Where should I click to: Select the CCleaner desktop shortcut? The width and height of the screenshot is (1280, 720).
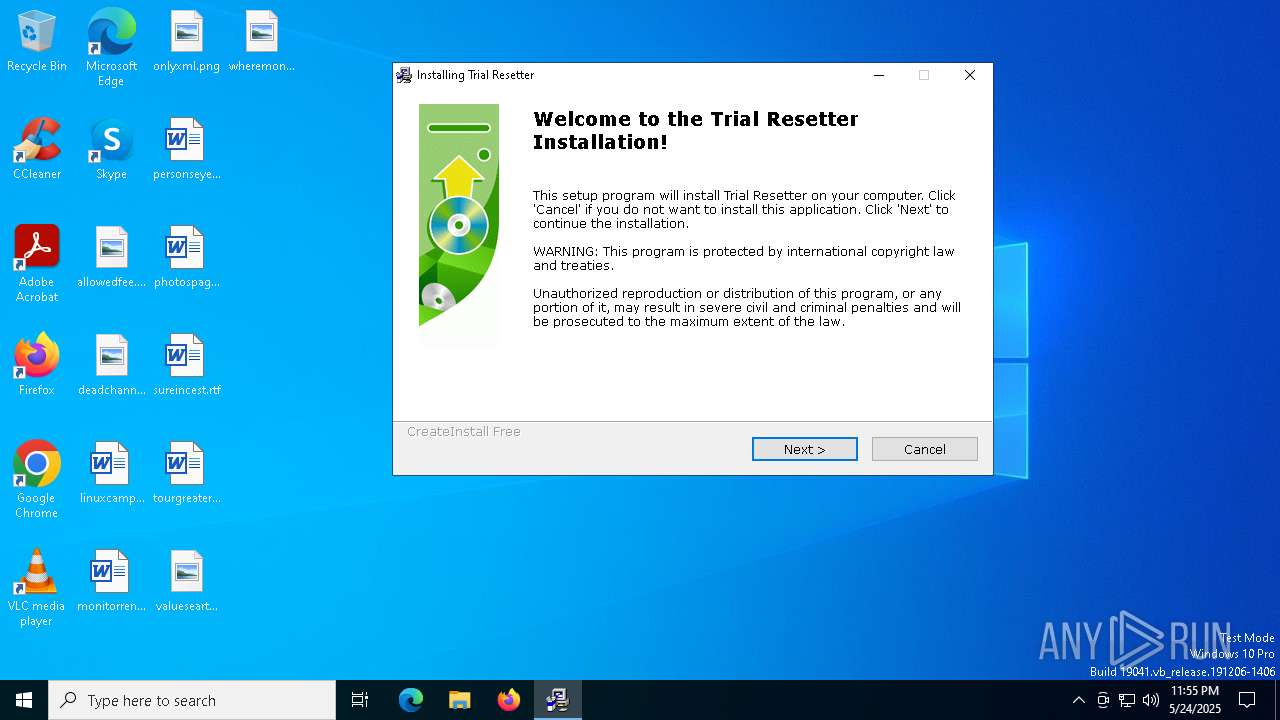click(x=37, y=150)
